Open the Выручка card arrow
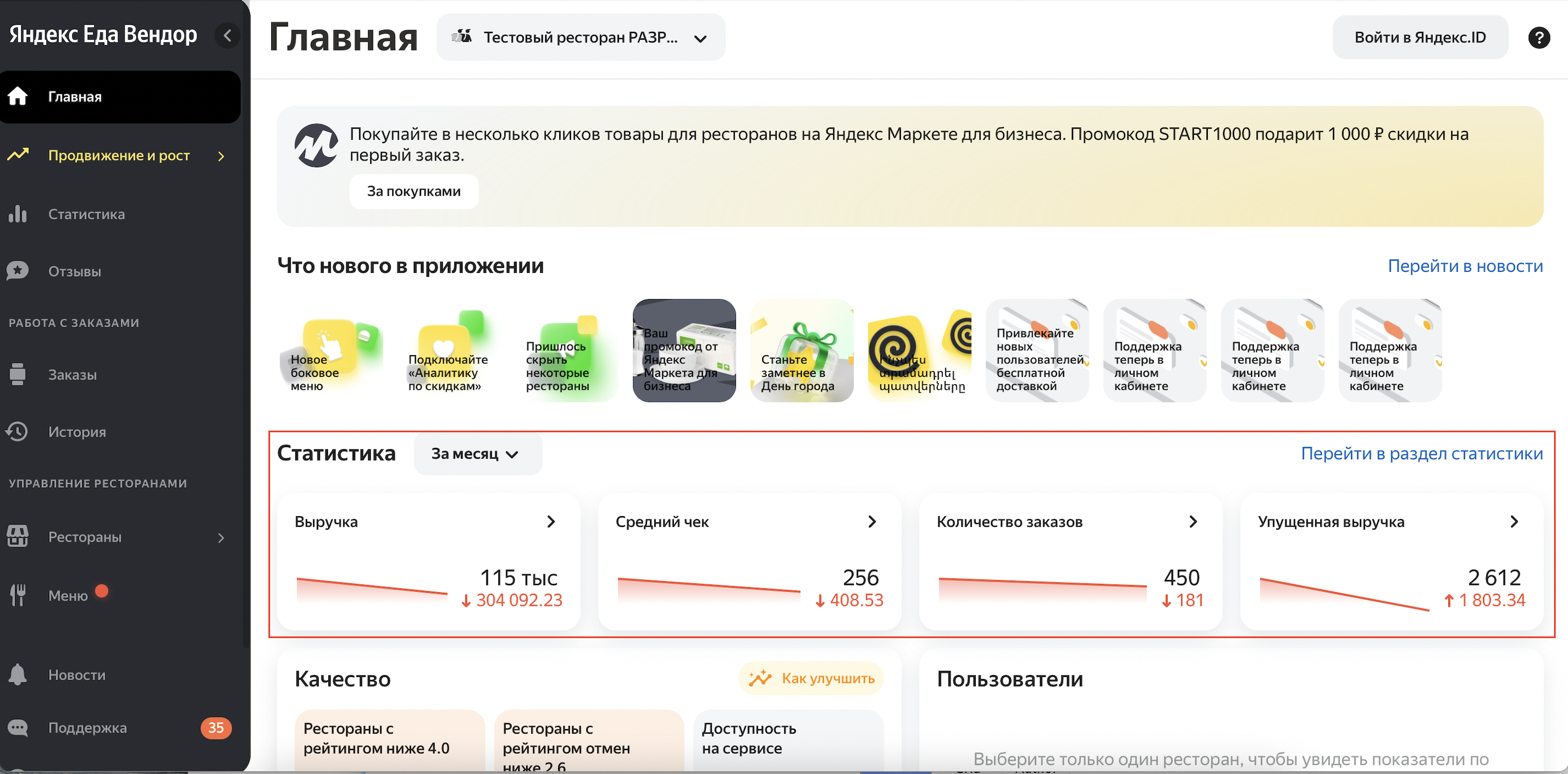This screenshot has width=1568, height=774. tap(551, 521)
